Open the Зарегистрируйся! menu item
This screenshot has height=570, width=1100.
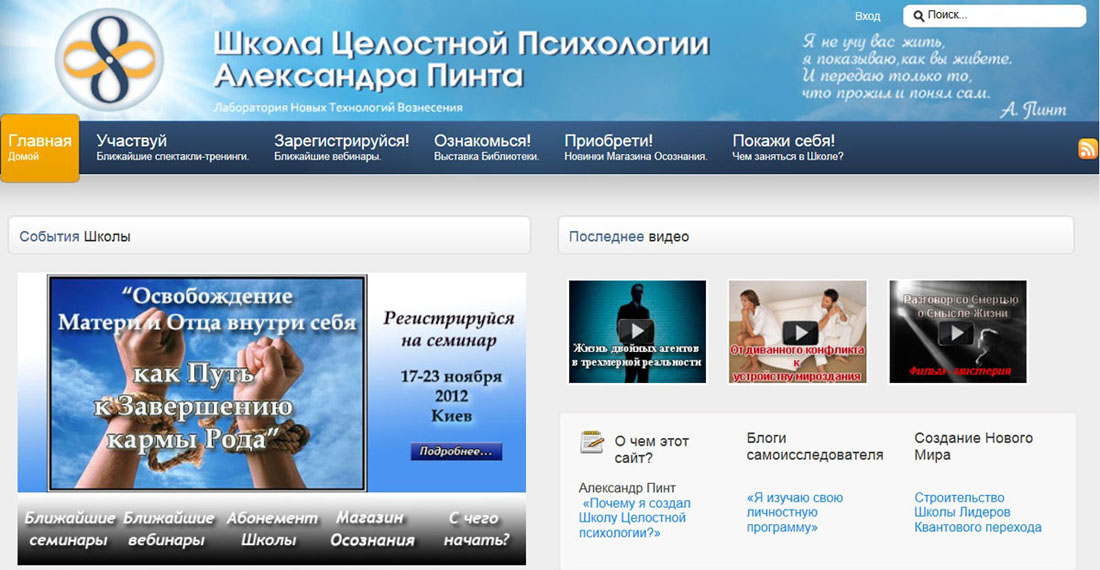342,147
